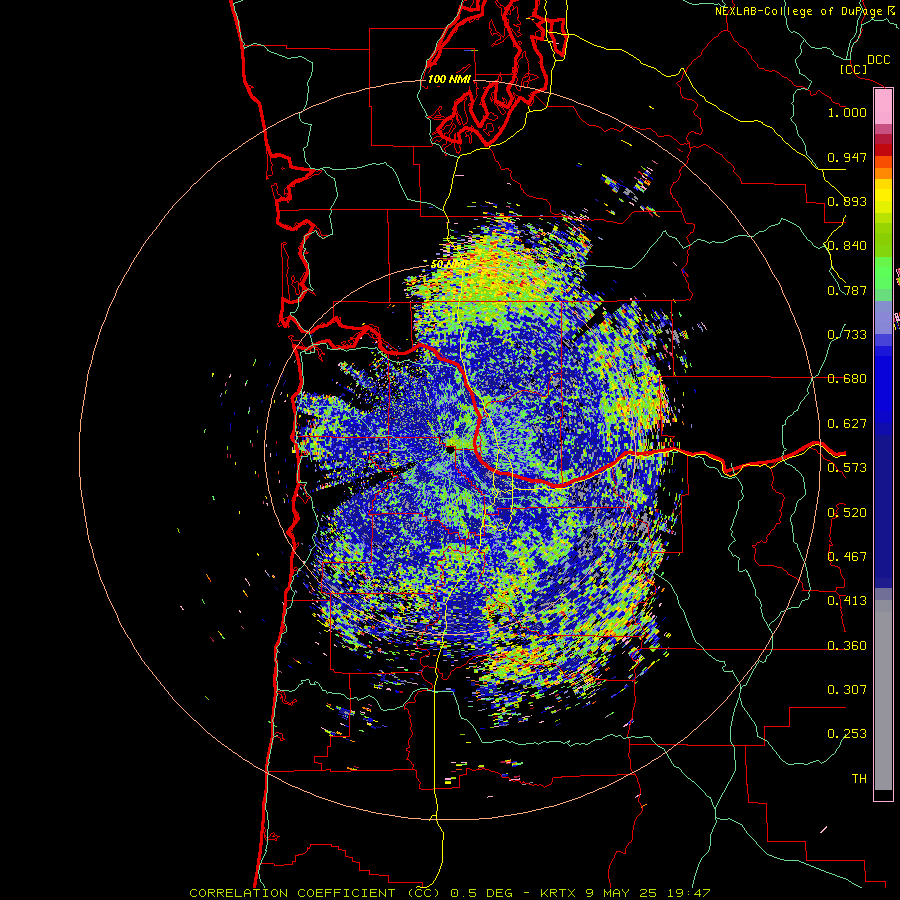Select the 0.520 scale value
The image size is (900, 900).
[x=847, y=513]
